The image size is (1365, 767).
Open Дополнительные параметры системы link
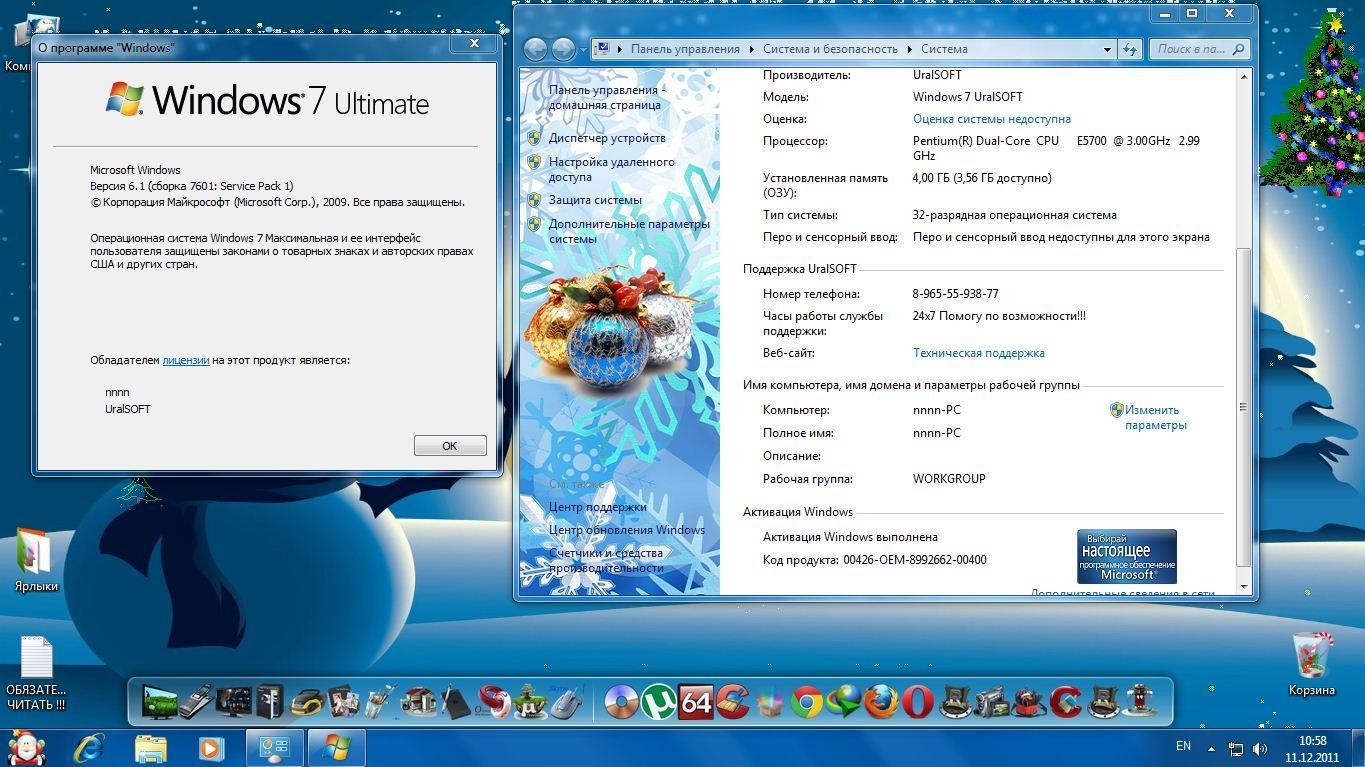[629, 231]
